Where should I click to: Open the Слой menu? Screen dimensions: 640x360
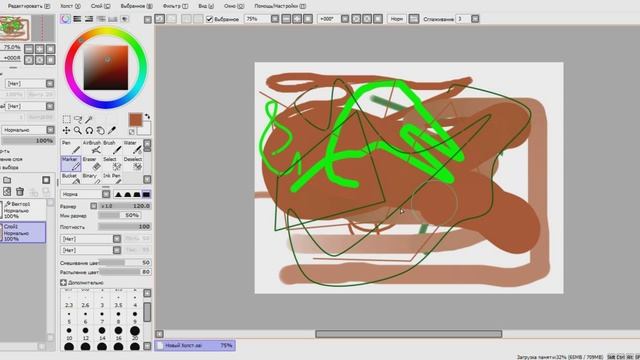pos(100,6)
